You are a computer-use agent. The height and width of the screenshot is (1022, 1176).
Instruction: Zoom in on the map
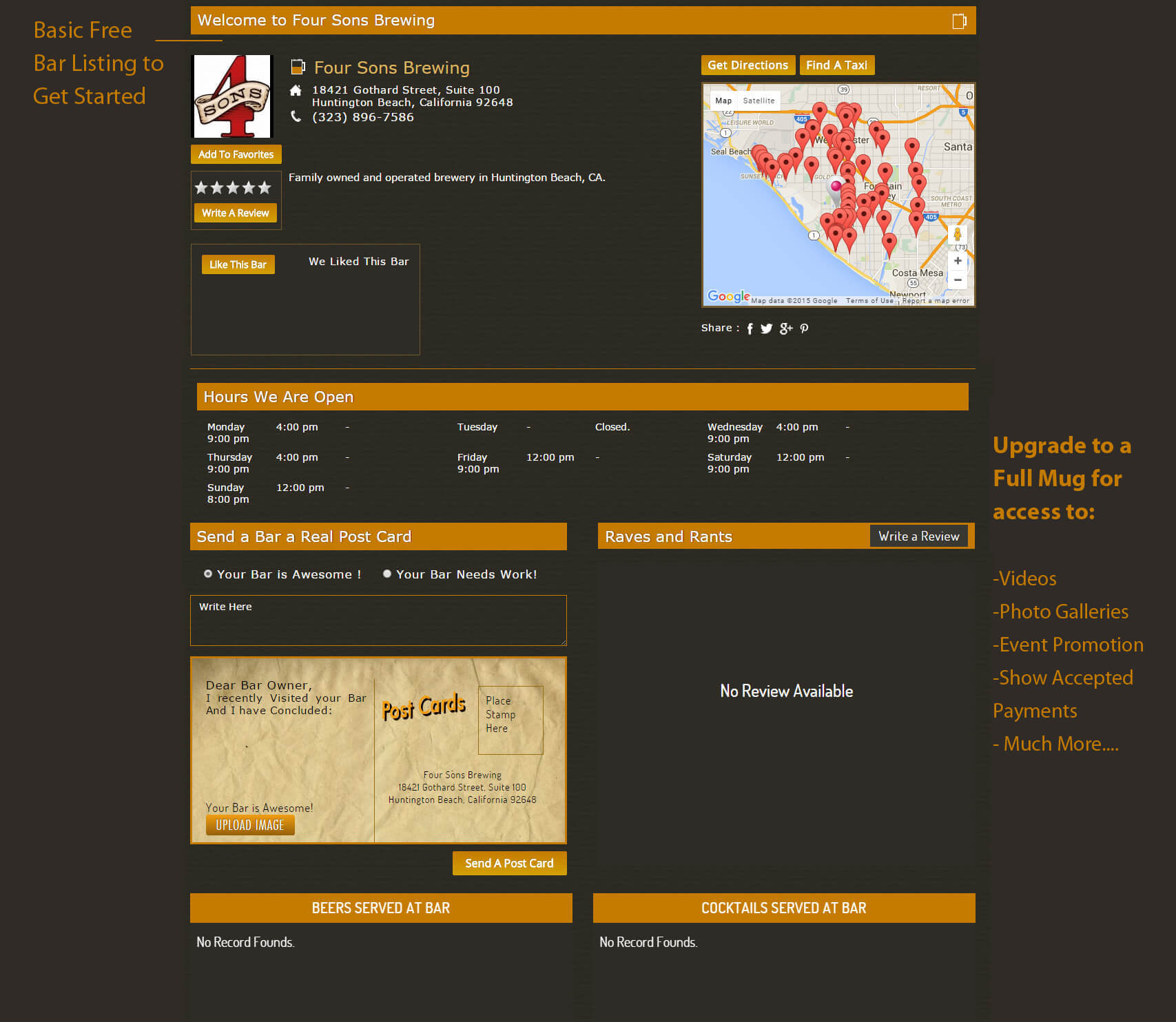[x=958, y=261]
